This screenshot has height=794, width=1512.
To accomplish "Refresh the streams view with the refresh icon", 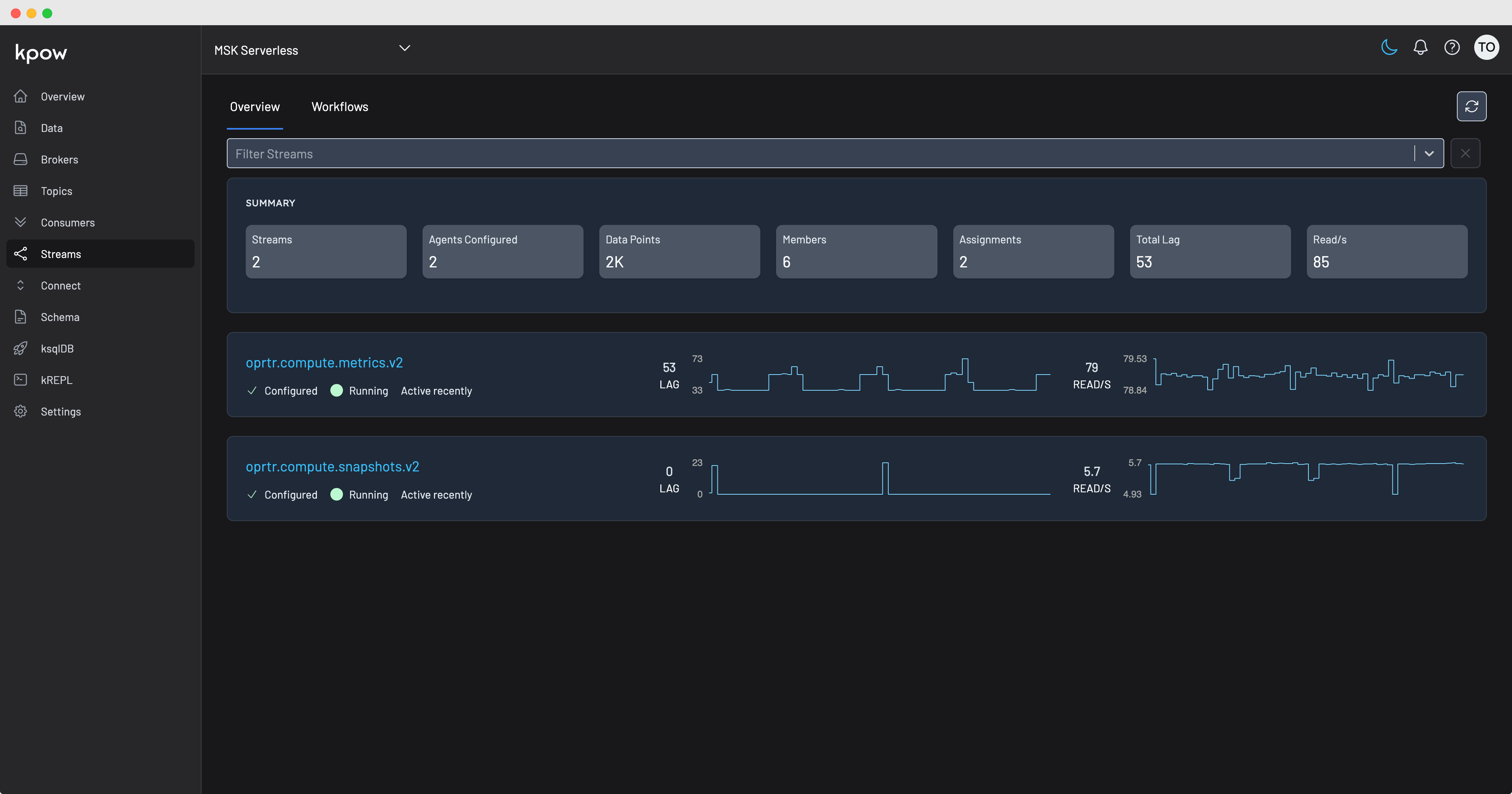I will pyautogui.click(x=1472, y=106).
